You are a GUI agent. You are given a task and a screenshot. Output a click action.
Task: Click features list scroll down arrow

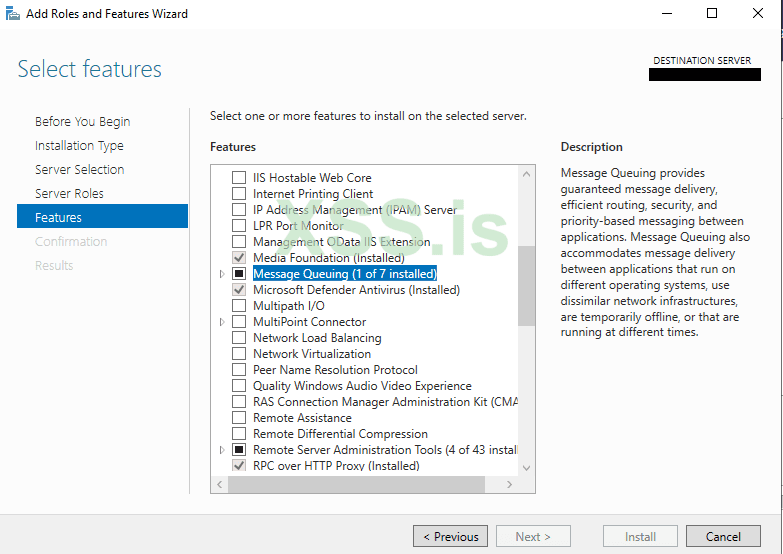click(526, 468)
